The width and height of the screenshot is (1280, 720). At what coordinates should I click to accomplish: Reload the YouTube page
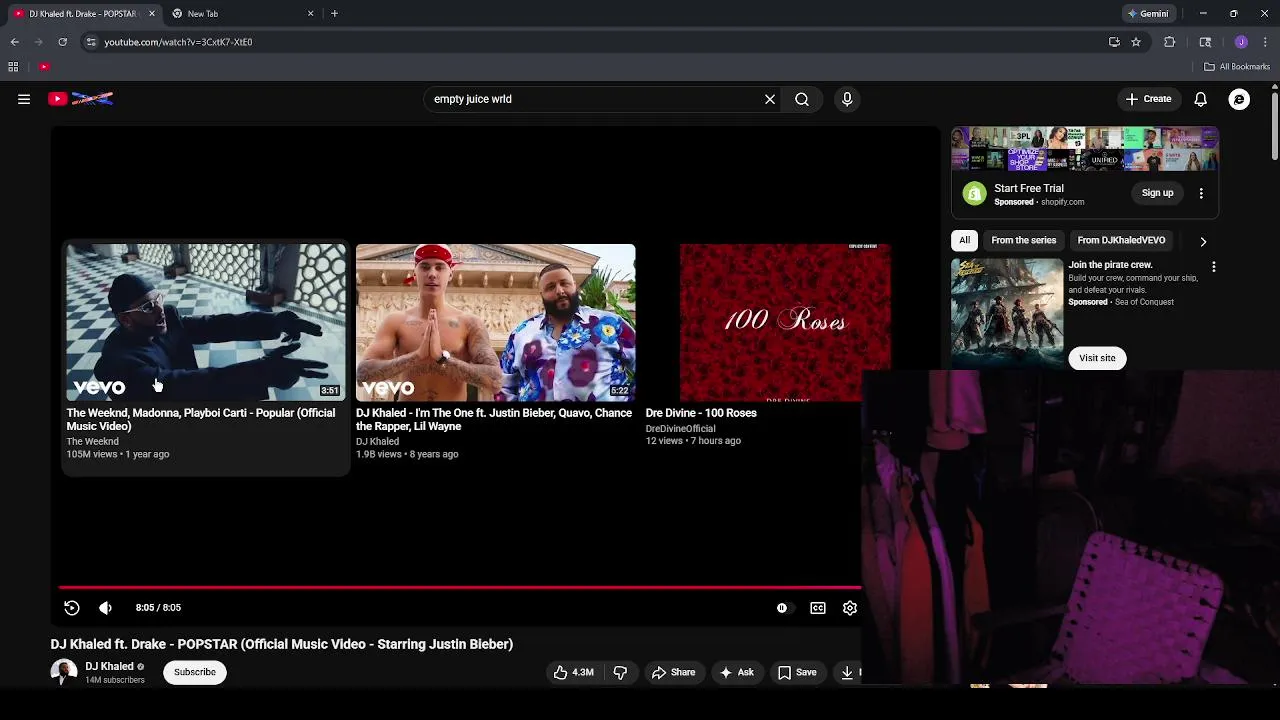tap(62, 42)
